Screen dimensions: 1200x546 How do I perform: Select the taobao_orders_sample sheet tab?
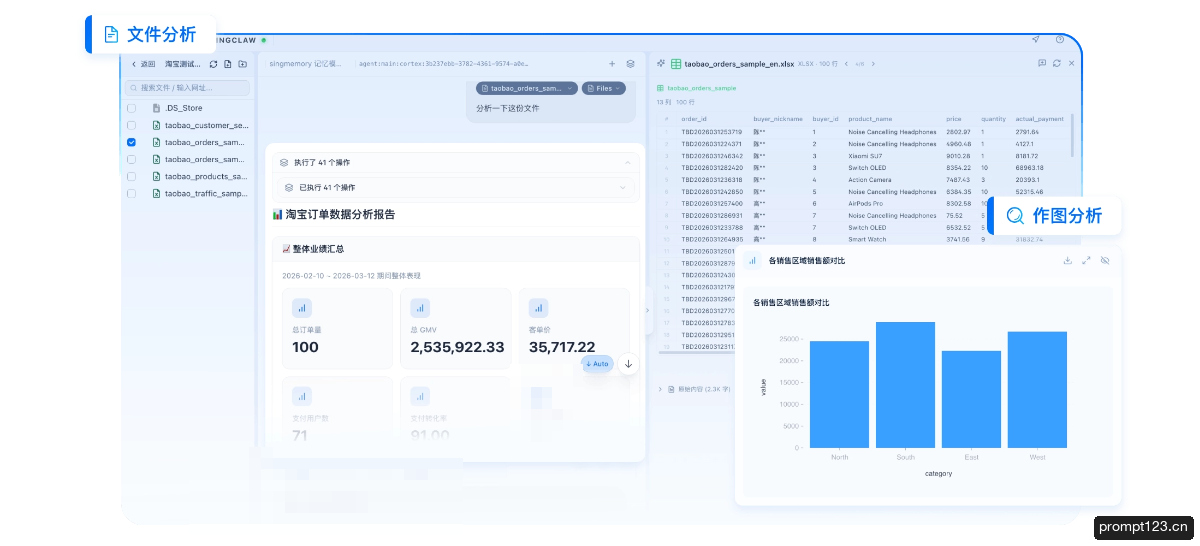click(696, 88)
